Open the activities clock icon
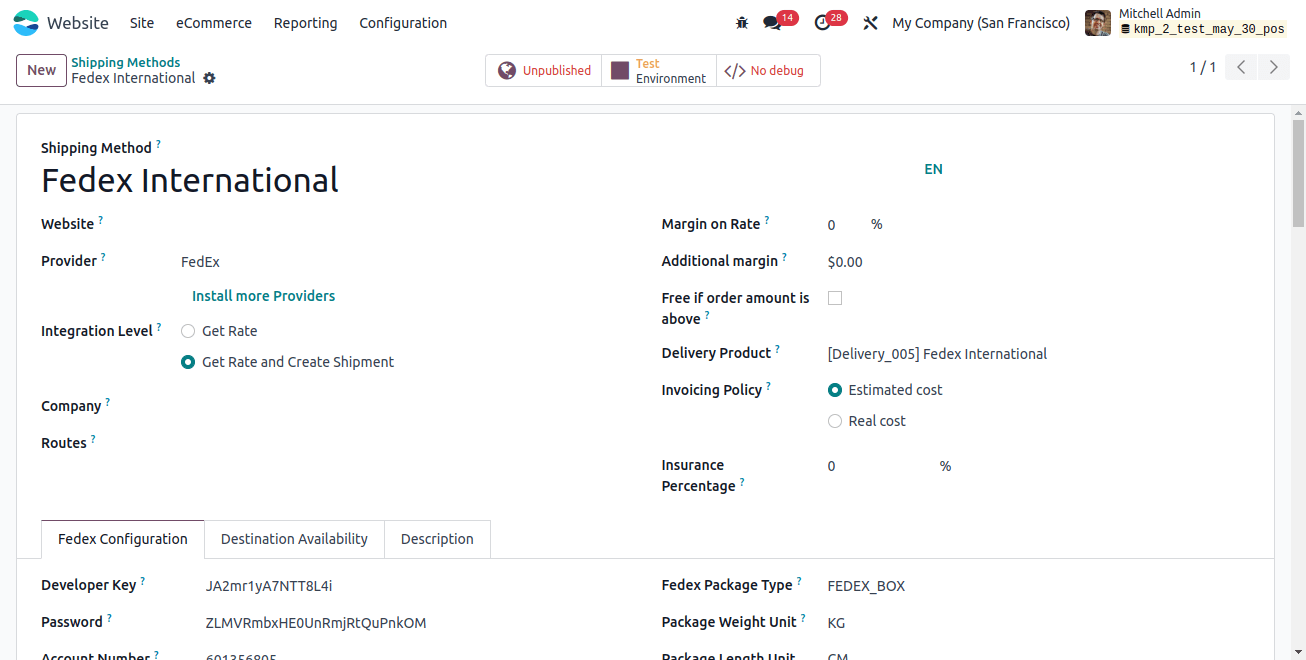 [x=822, y=22]
